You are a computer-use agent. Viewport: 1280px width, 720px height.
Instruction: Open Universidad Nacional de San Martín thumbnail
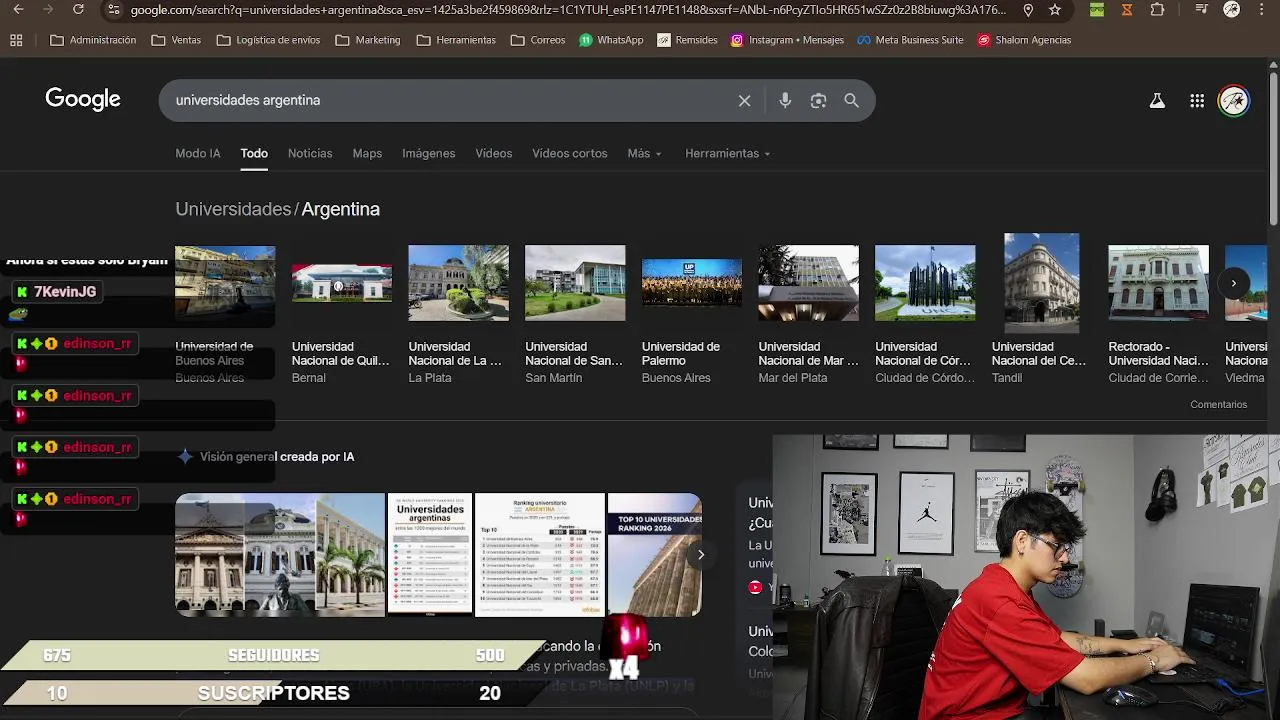pos(575,283)
